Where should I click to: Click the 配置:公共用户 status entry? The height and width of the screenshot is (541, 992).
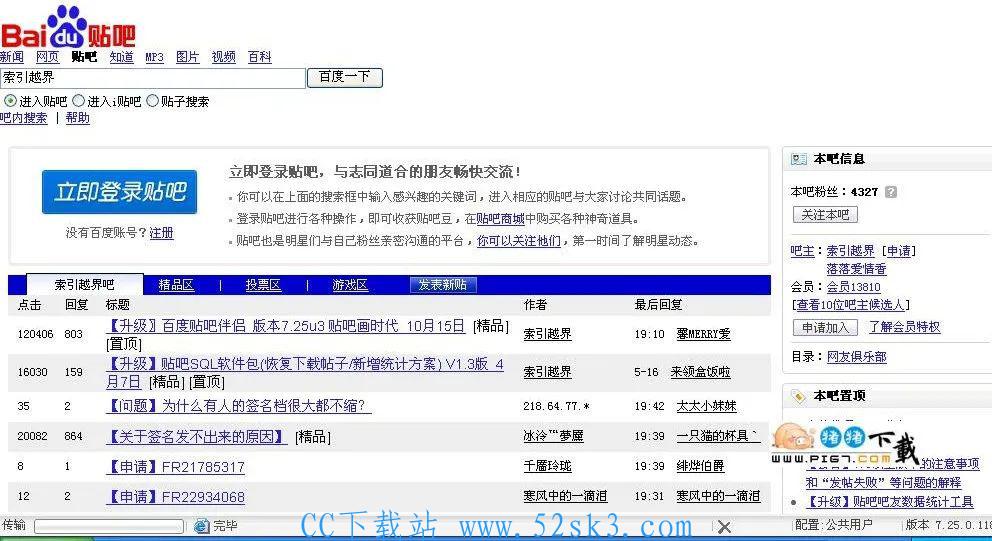pos(834,525)
